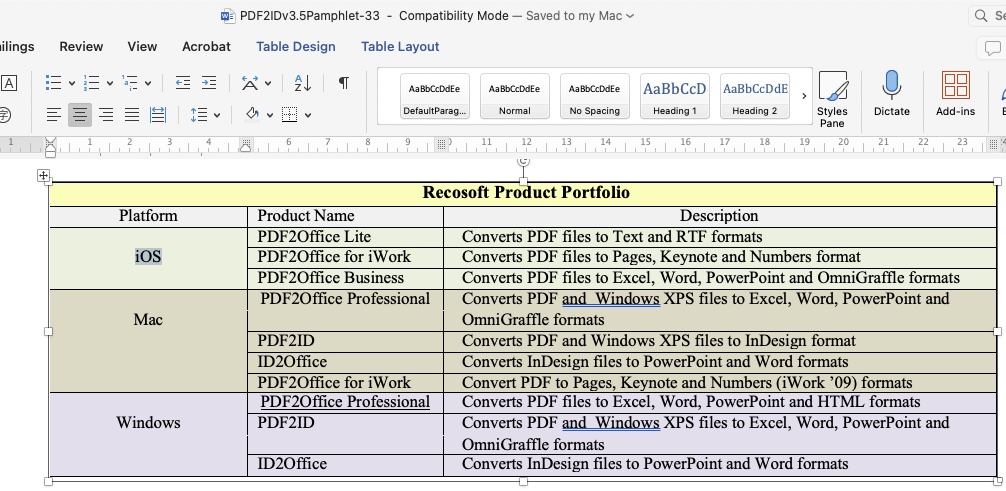The image size is (1006, 491).
Task: Click the table move handle icon
Action: pyautogui.click(x=43, y=175)
